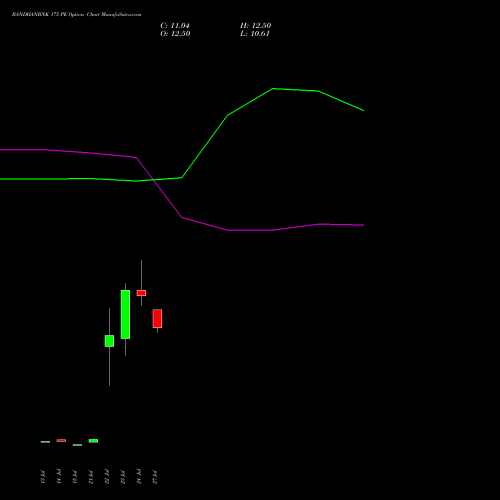Image resolution: width=500 pixels, height=500 pixels.
Task: Click the green indicator line's peak
Action: (x=273, y=89)
